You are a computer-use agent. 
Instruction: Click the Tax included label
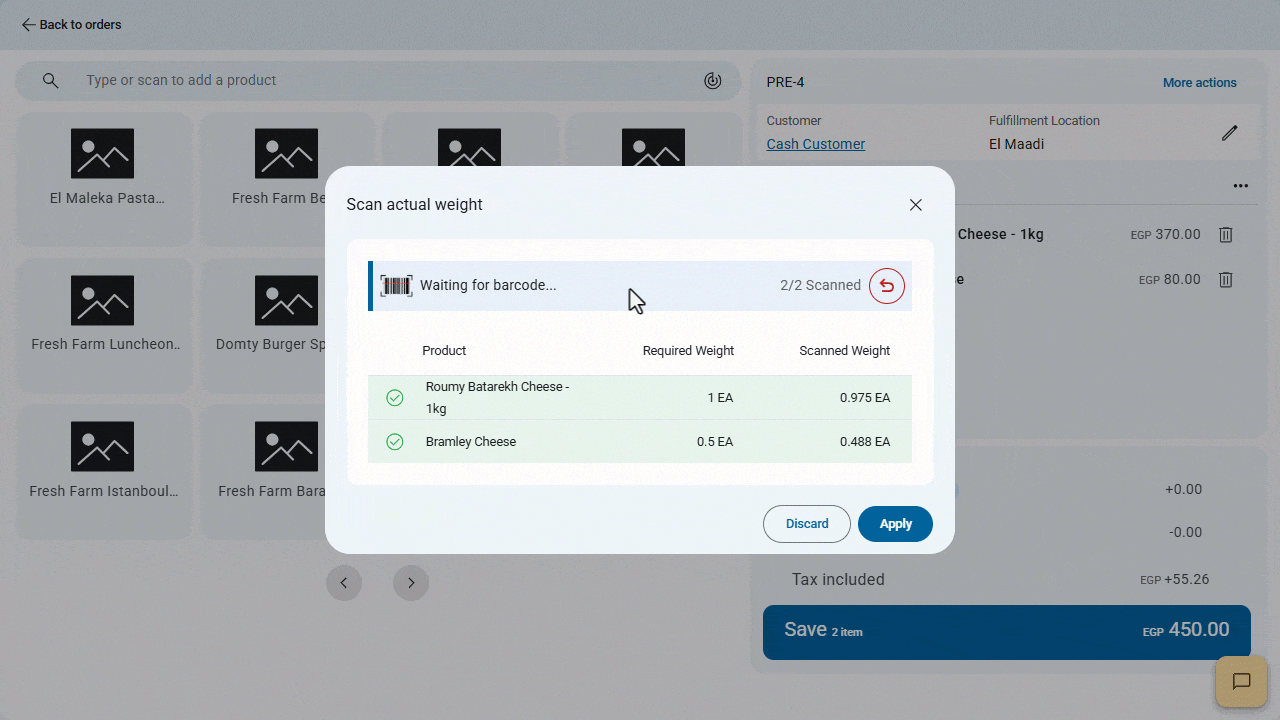[x=838, y=580]
